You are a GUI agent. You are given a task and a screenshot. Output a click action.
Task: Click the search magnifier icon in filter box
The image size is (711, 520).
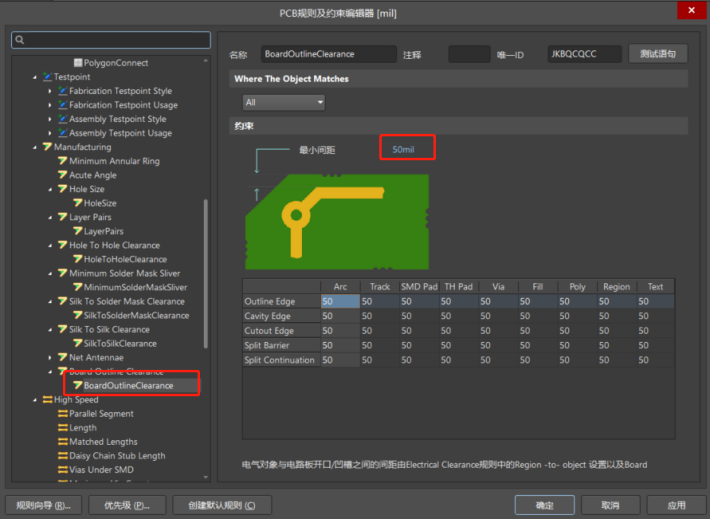tap(20, 41)
